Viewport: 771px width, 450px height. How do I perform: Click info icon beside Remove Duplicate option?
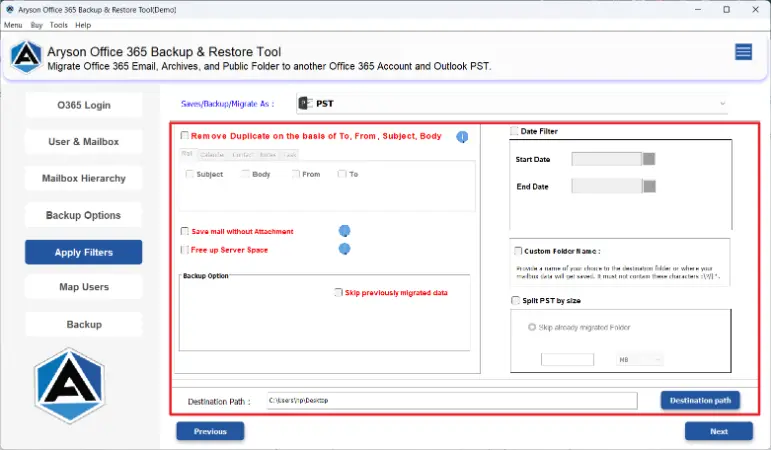[x=462, y=137]
